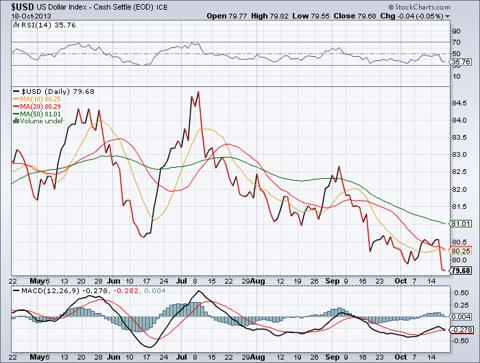Click the 81.5 price axis label
480x363 pixels.
point(460,207)
